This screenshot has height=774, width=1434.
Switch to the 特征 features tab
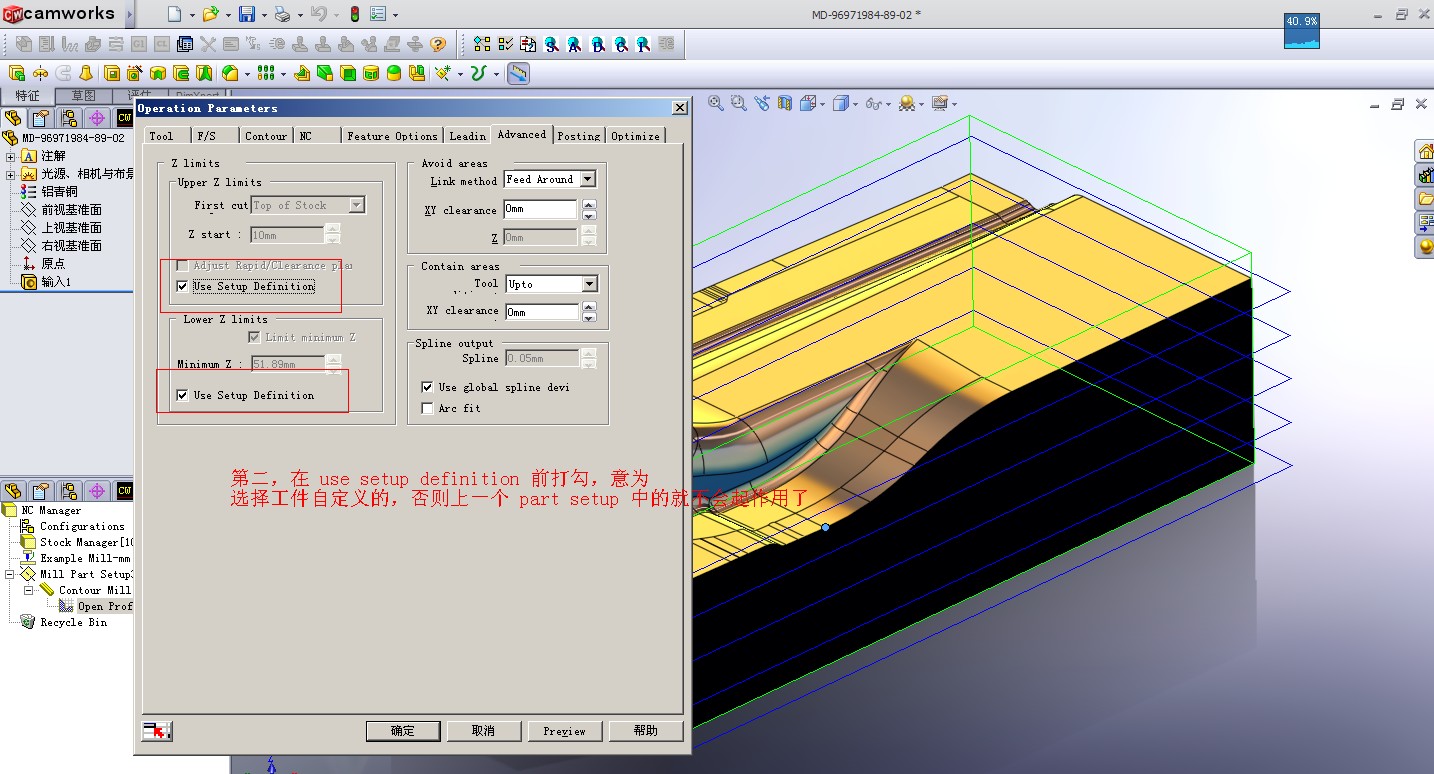click(28, 96)
